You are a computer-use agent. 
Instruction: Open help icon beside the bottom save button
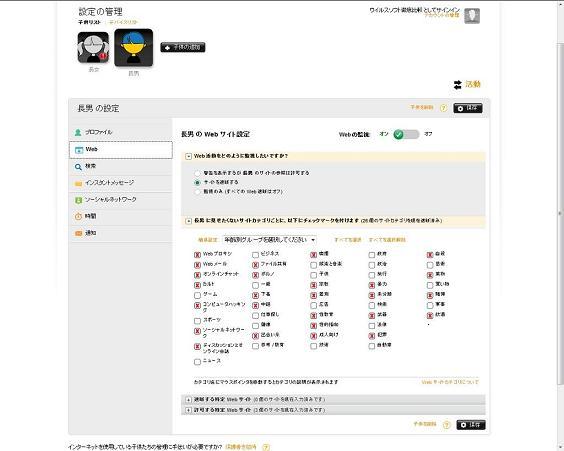[x=446, y=425]
